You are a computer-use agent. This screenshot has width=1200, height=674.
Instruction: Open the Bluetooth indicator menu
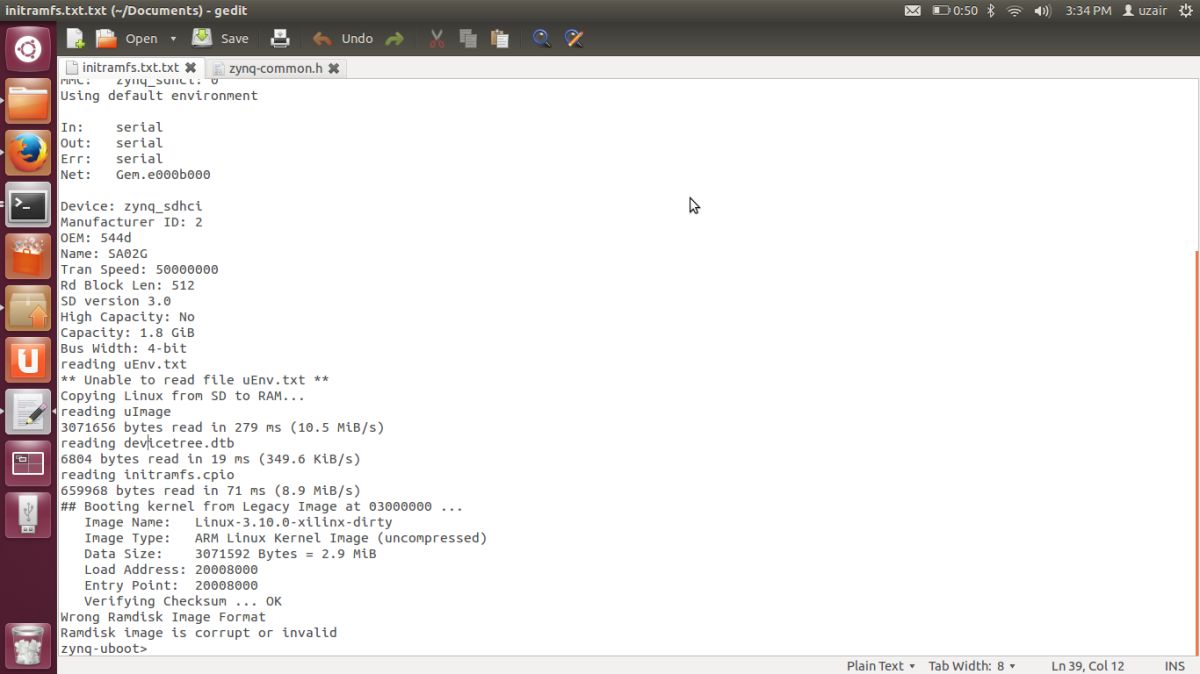pyautogui.click(x=991, y=11)
